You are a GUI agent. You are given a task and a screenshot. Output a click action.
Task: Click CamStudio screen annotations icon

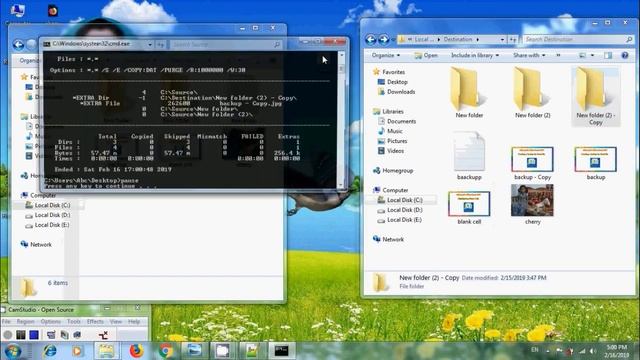click(77, 335)
